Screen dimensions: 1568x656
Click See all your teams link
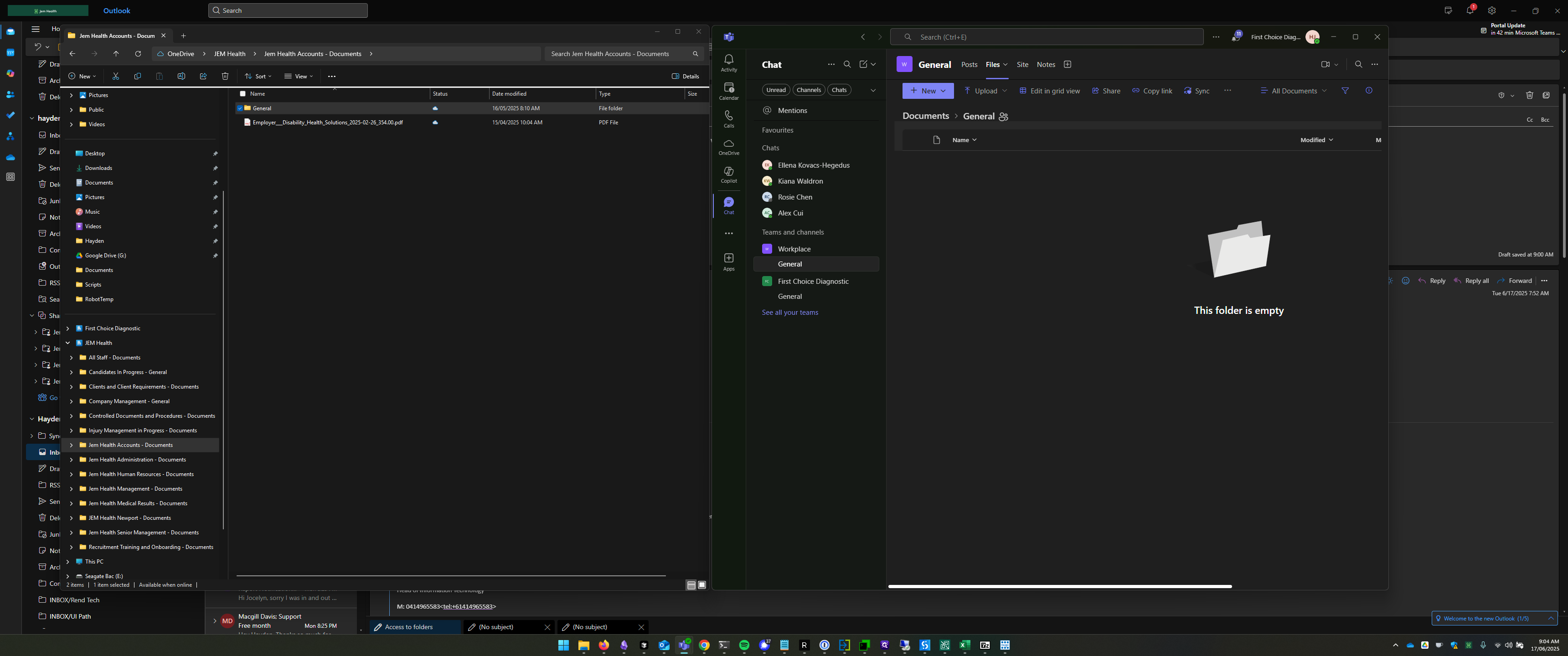(789, 313)
